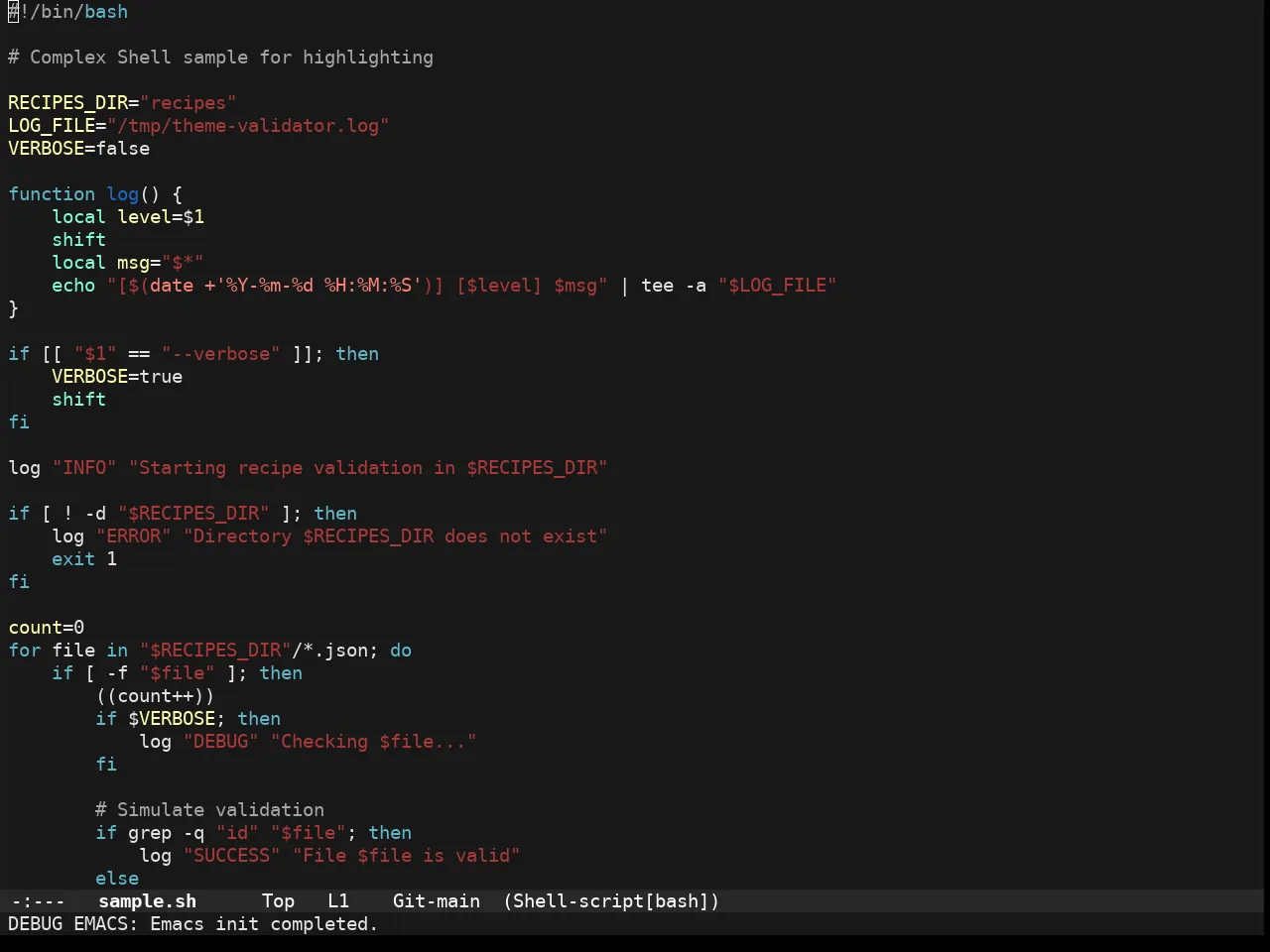Click the ((count++)) expression
This screenshot has width=1270, height=952.
pos(155,696)
